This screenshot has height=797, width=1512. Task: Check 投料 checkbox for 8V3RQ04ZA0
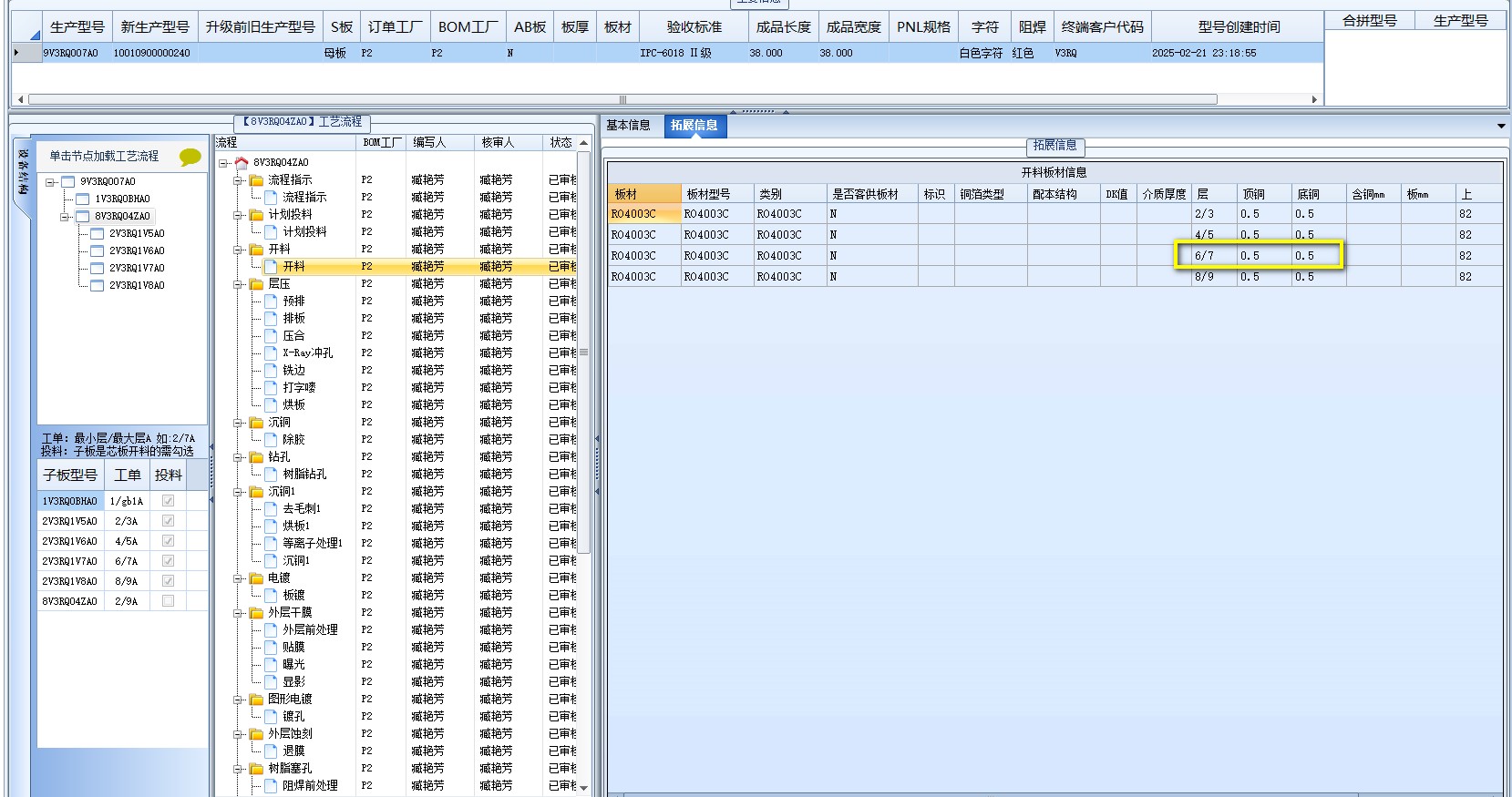(x=168, y=601)
